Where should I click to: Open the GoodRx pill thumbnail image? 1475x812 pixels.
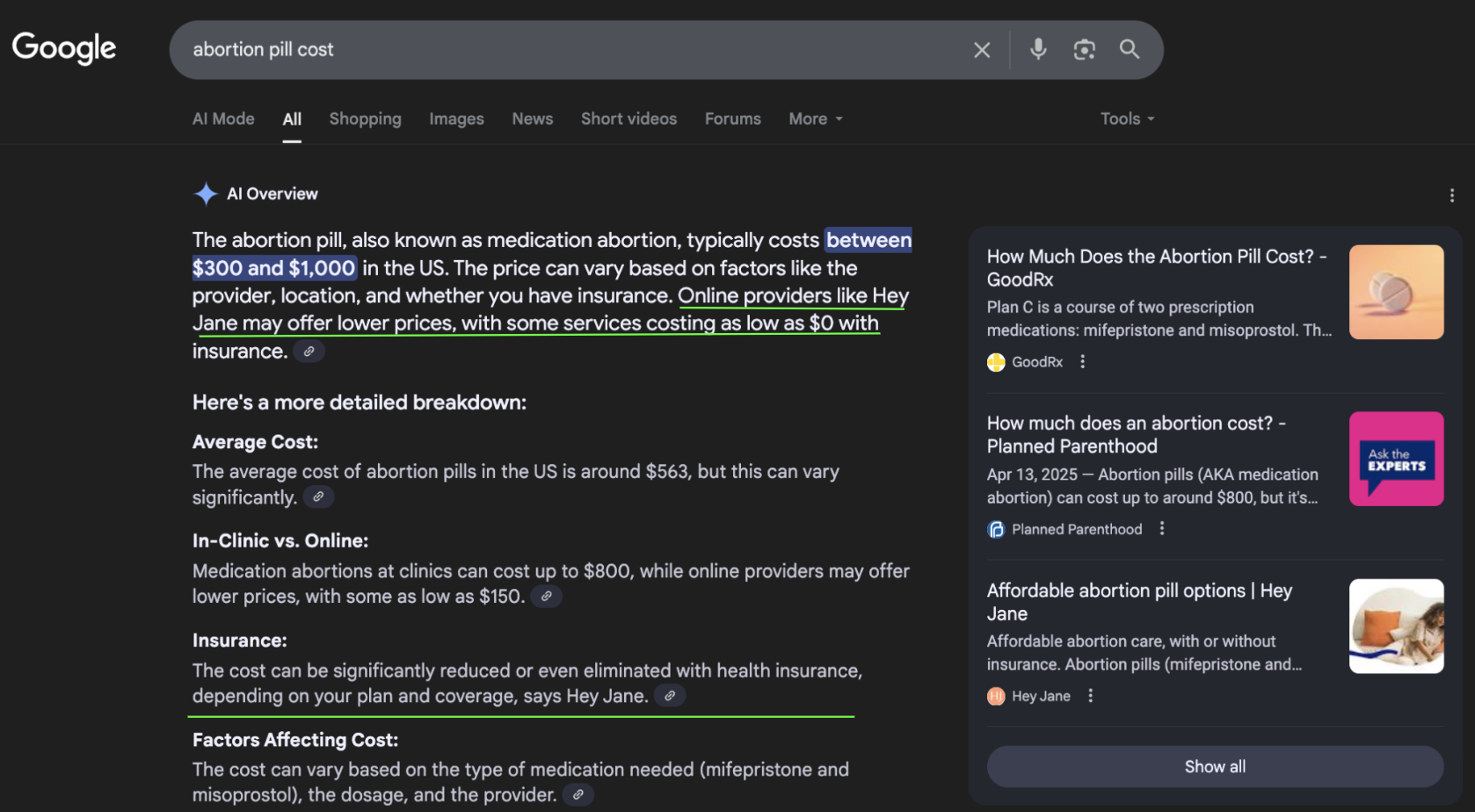tap(1396, 292)
